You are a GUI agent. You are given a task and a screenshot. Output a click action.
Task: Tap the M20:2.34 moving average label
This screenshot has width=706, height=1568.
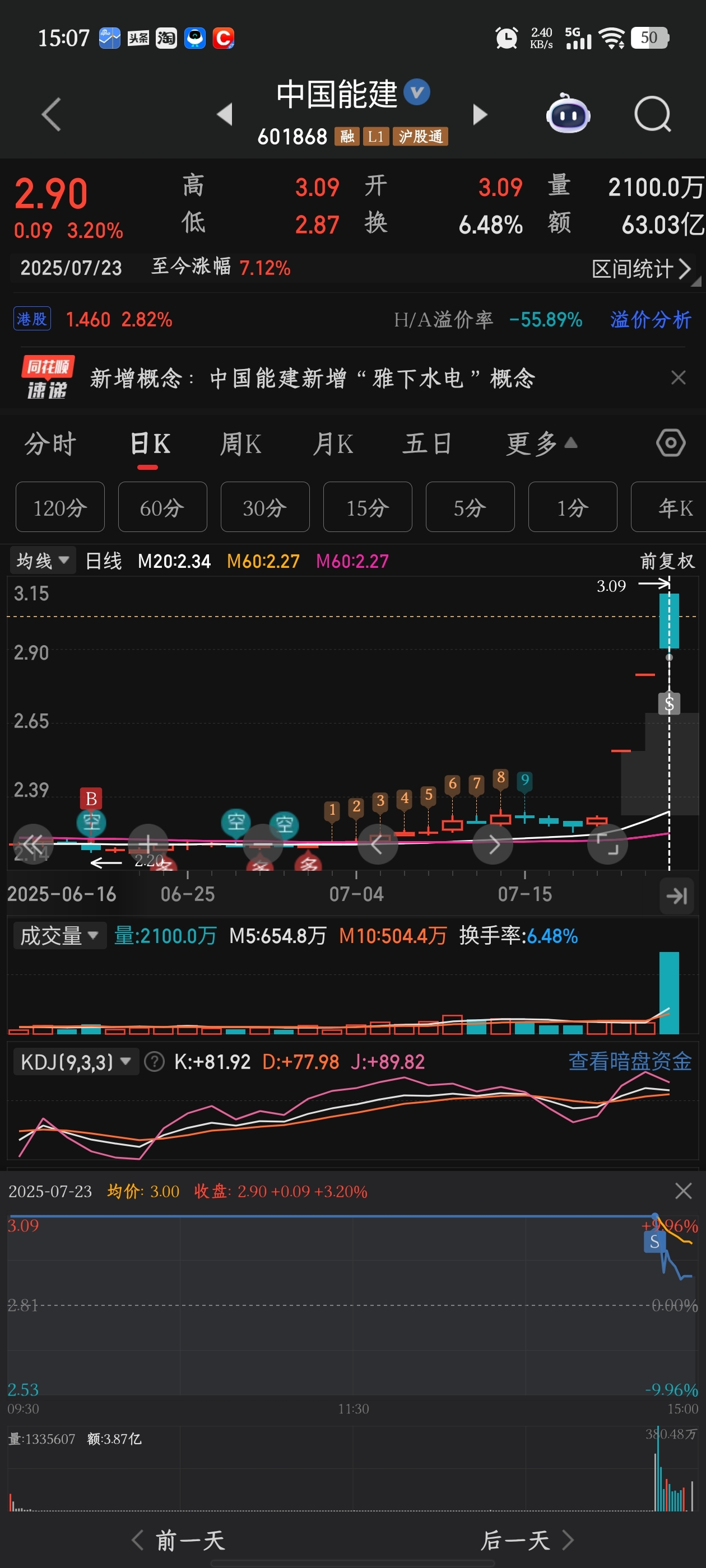coord(174,561)
